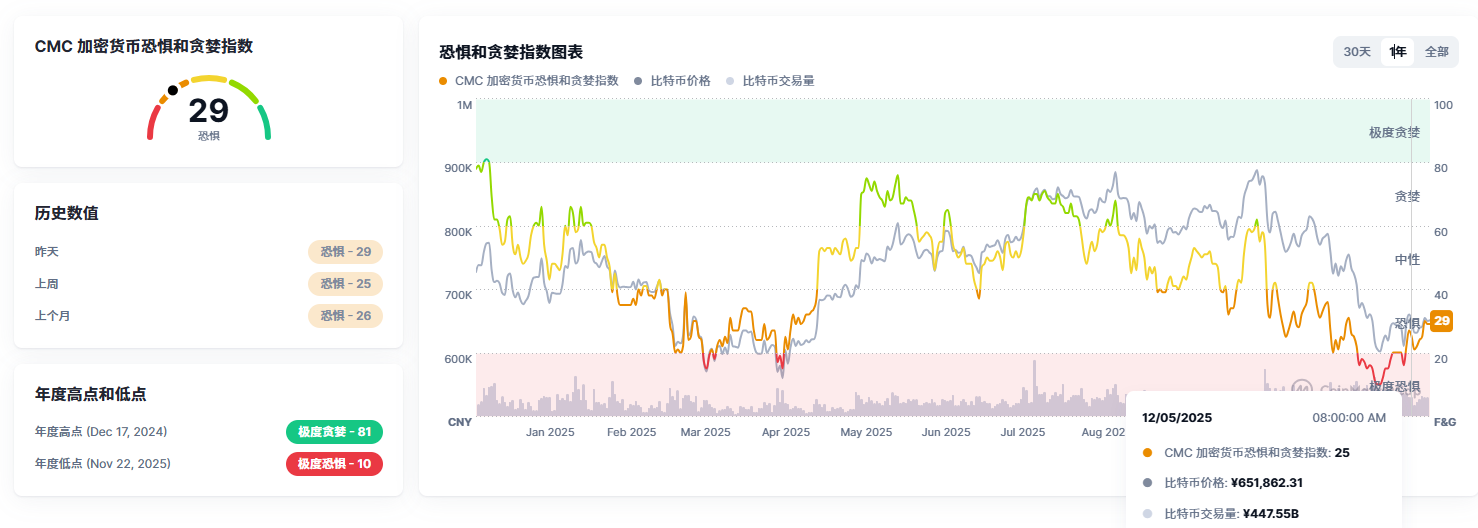Screen dimensions: 1478x528
Task: Select the 30天 time range tab
Action: 1357,52
